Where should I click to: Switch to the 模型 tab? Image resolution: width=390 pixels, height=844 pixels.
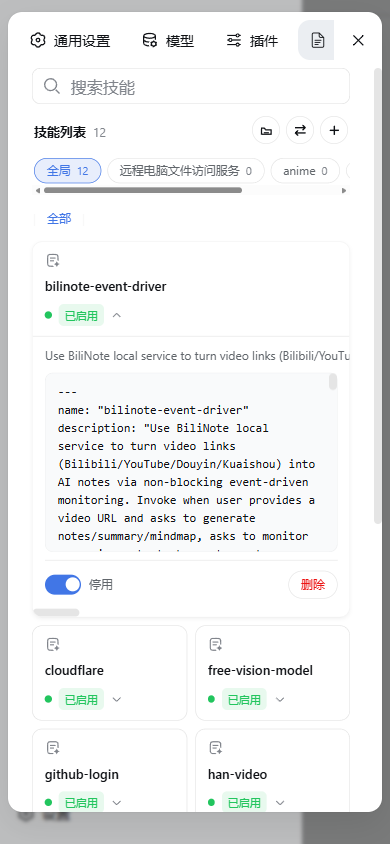pos(168,40)
